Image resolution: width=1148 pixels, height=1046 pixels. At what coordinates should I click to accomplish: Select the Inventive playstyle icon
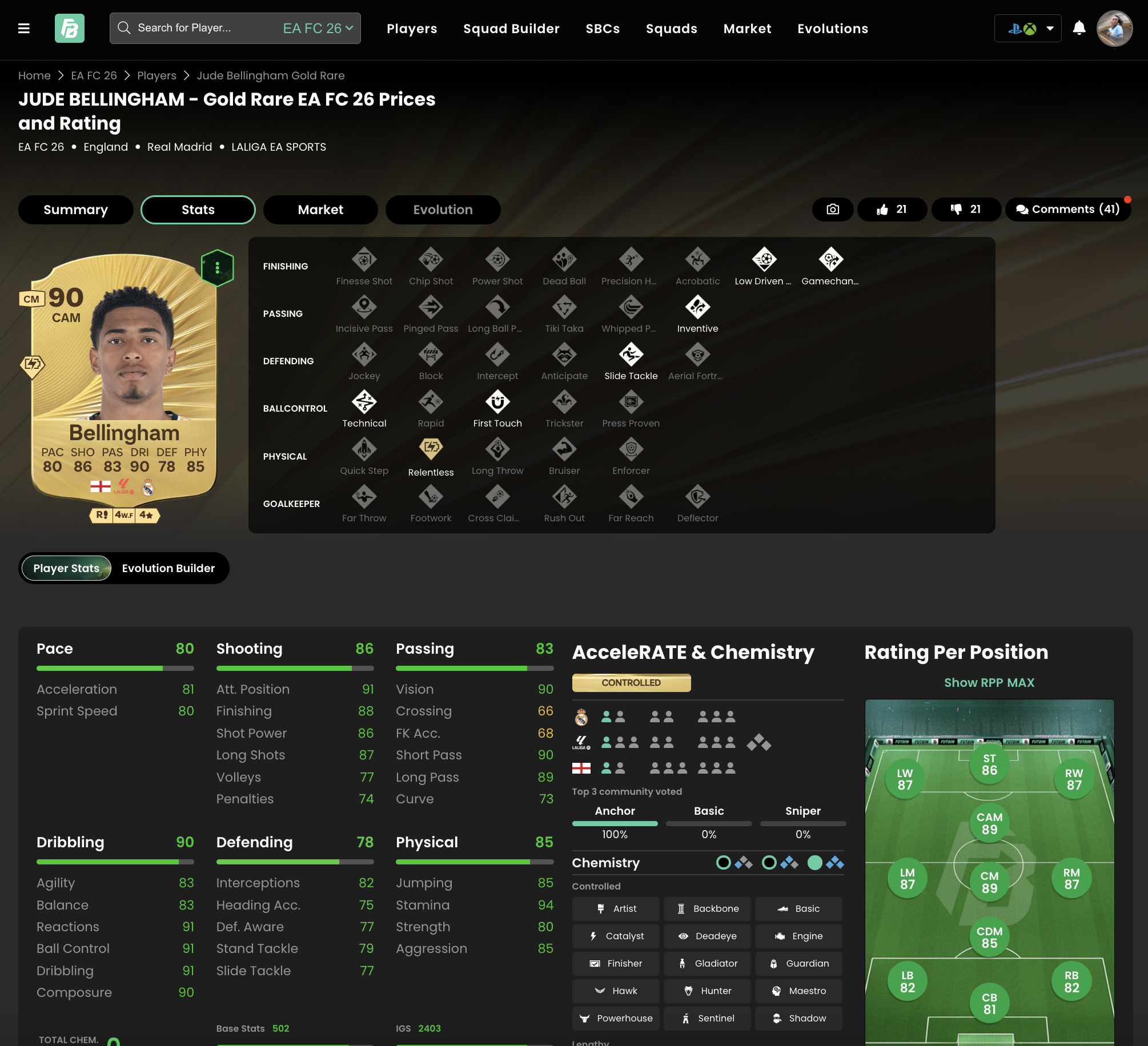click(x=698, y=307)
